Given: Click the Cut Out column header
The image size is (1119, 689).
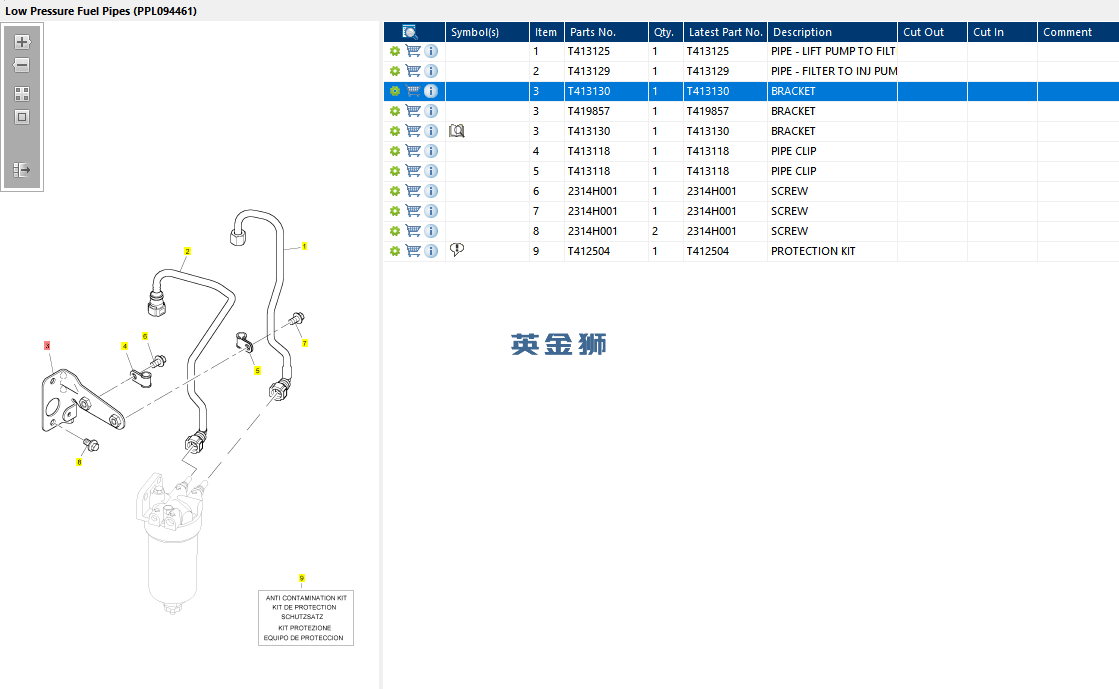Looking at the screenshot, I should click(932, 32).
